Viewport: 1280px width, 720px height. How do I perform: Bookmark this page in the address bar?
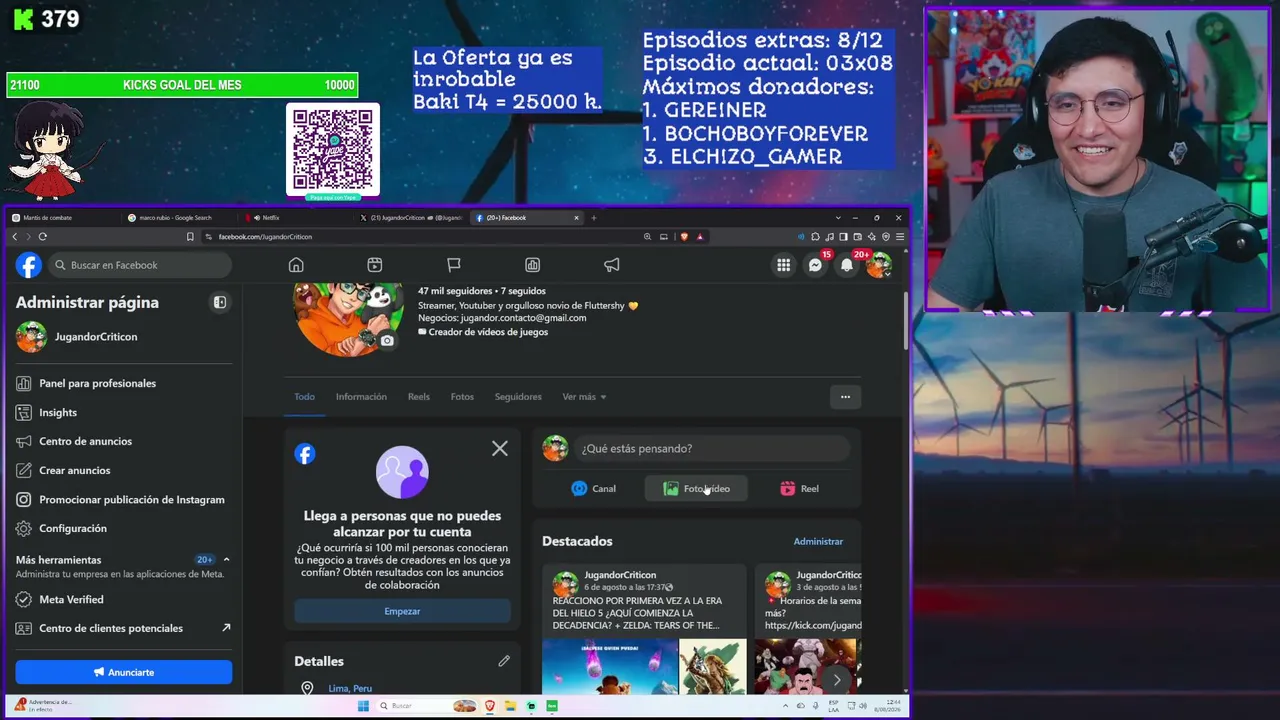[190, 237]
